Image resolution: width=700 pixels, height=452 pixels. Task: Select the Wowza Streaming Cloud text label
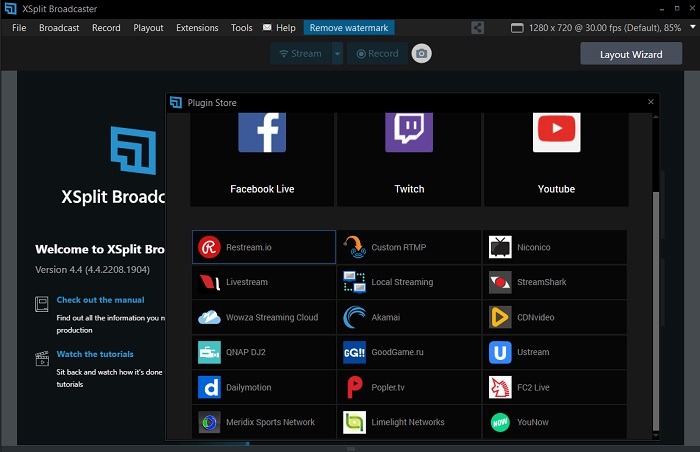tap(272, 317)
